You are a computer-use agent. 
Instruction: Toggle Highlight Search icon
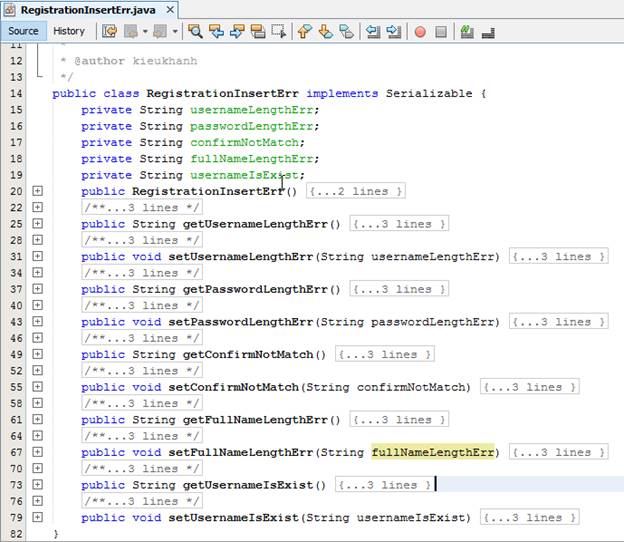[258, 31]
